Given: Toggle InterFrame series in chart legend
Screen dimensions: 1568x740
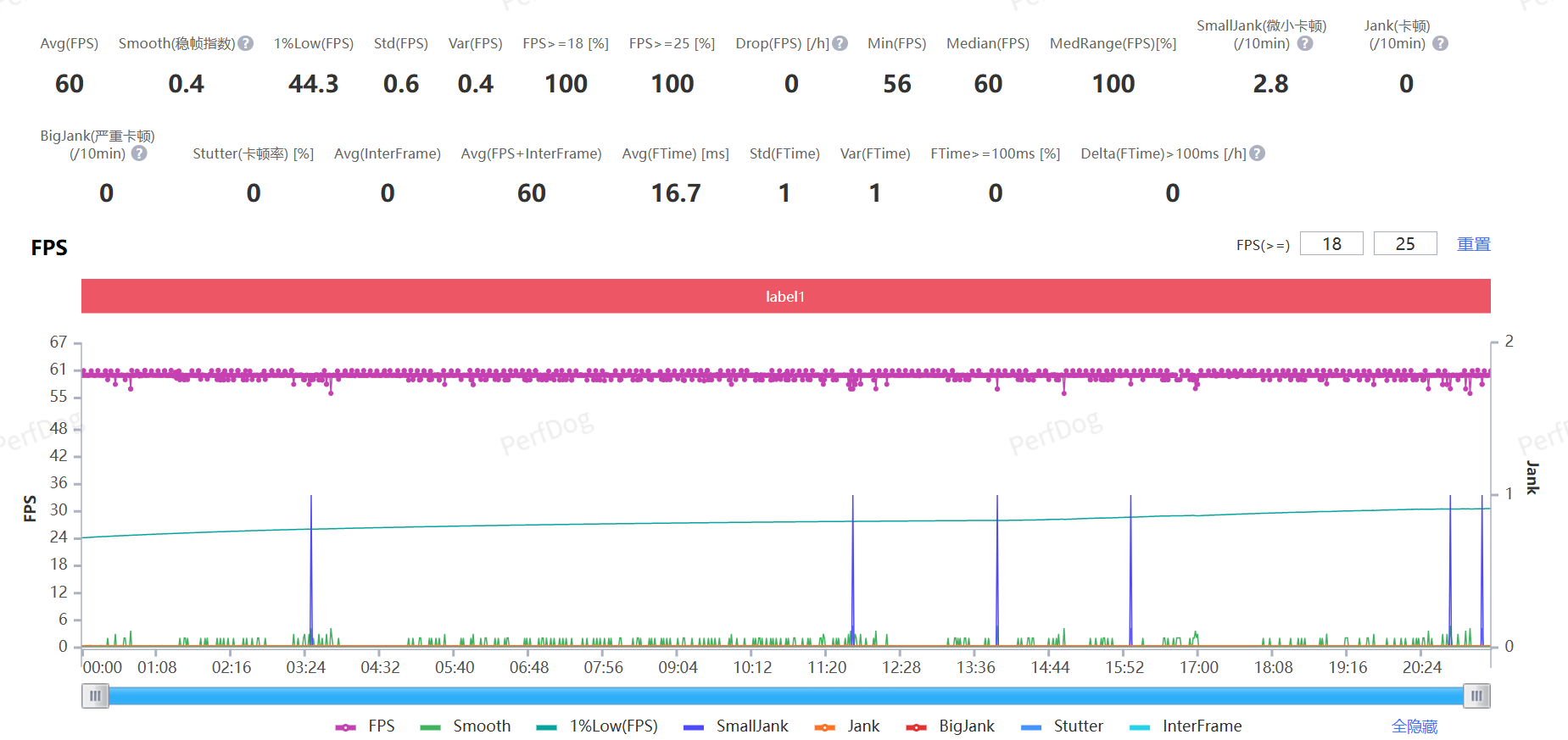Looking at the screenshot, I should click(x=1186, y=726).
